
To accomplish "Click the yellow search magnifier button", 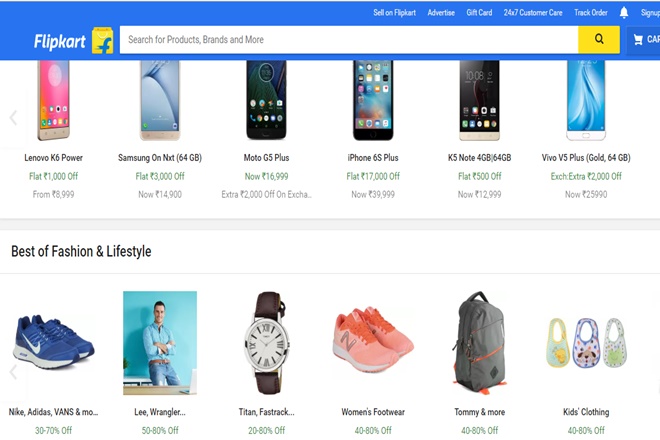I will click(x=599, y=39).
